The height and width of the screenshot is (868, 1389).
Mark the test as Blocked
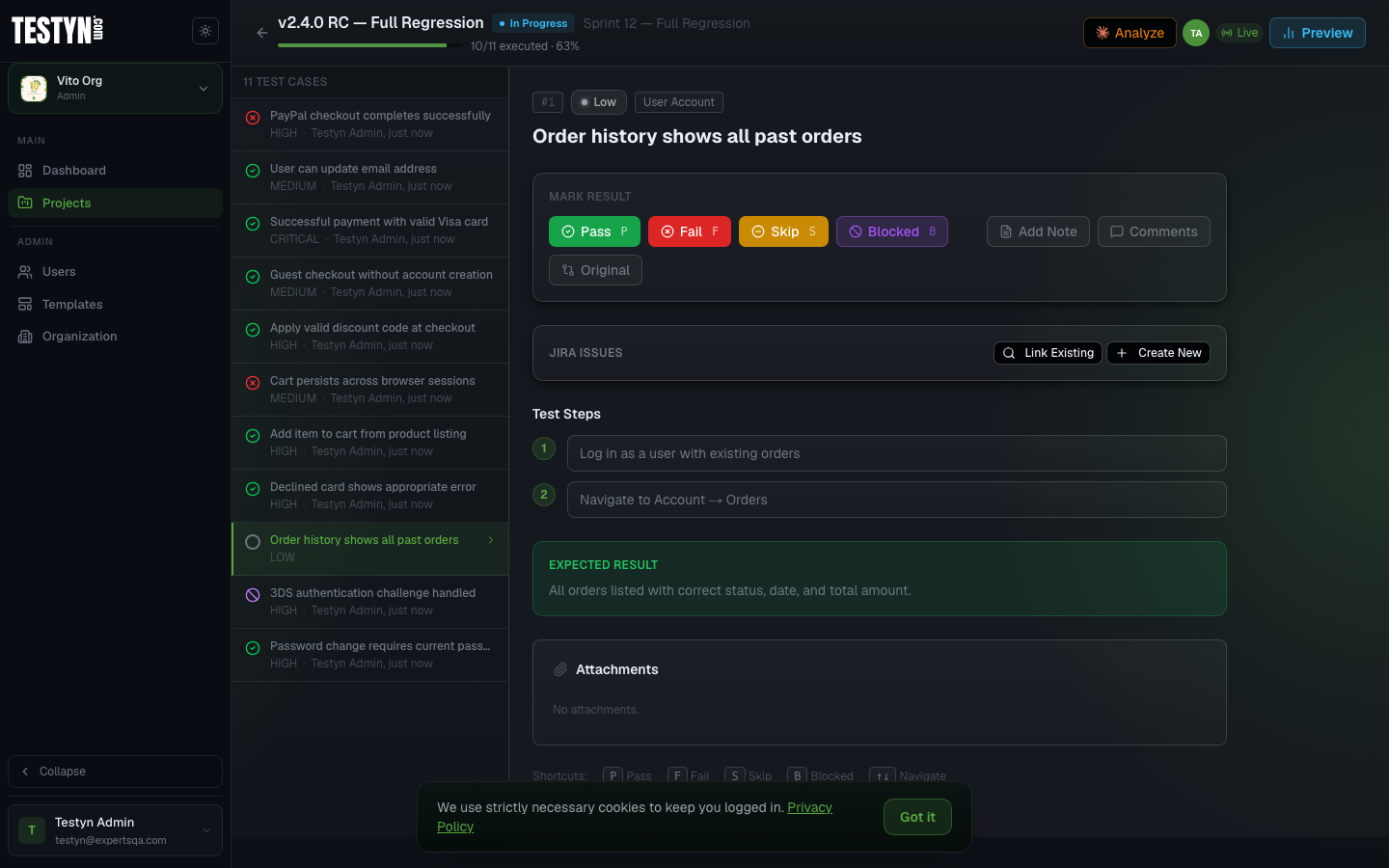click(x=892, y=231)
